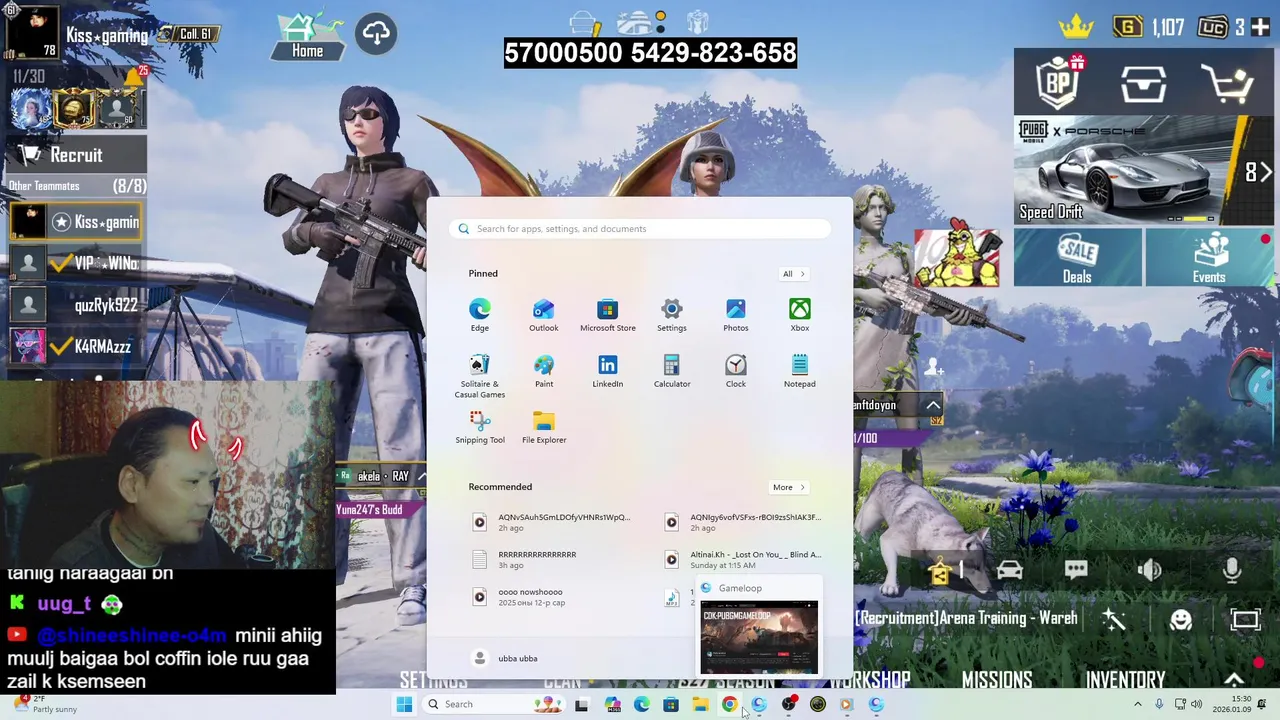This screenshot has height=720, width=1280.
Task: Show hidden system tray icons
Action: [1137, 704]
